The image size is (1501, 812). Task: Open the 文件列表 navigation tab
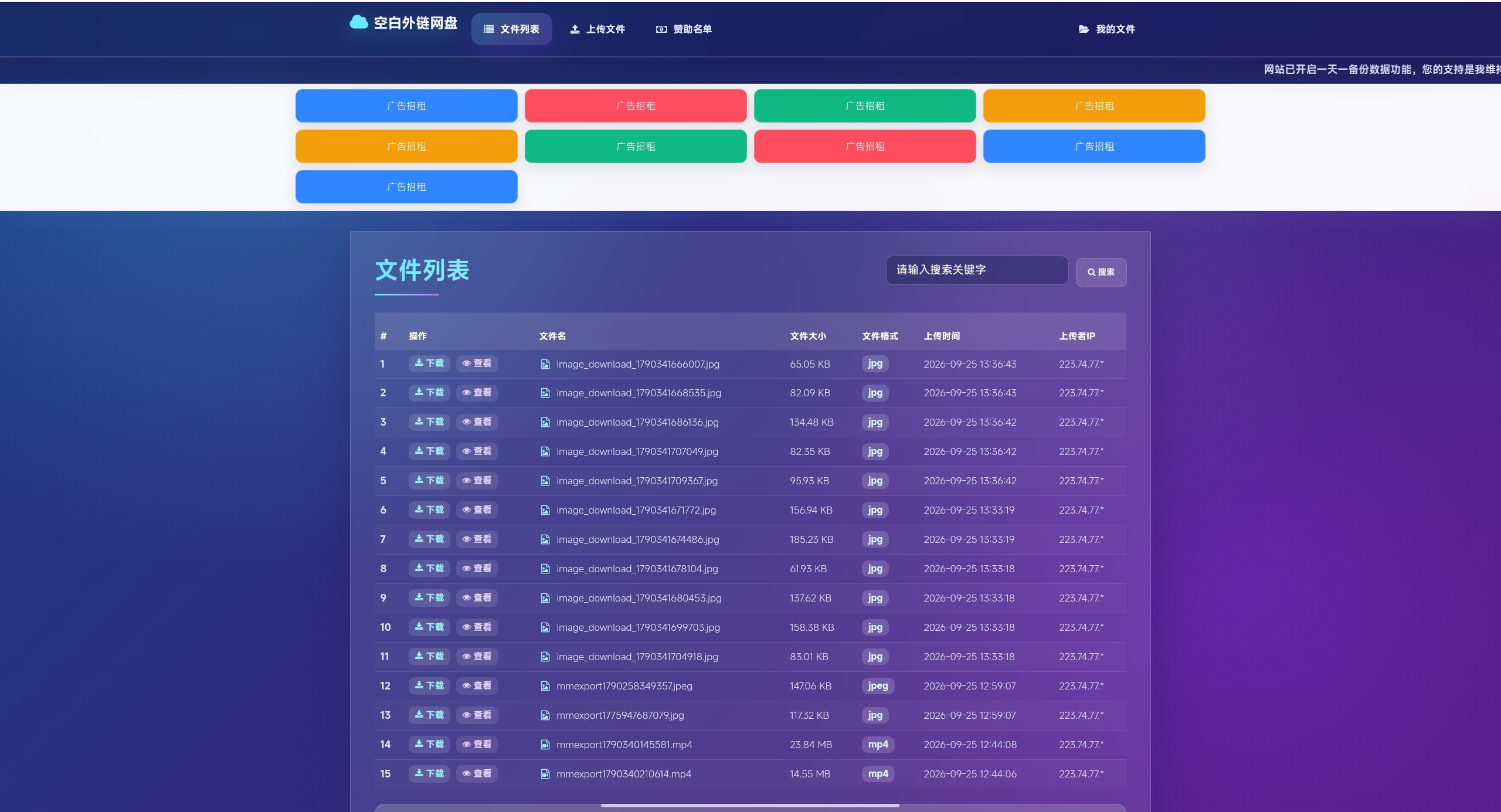coord(511,29)
